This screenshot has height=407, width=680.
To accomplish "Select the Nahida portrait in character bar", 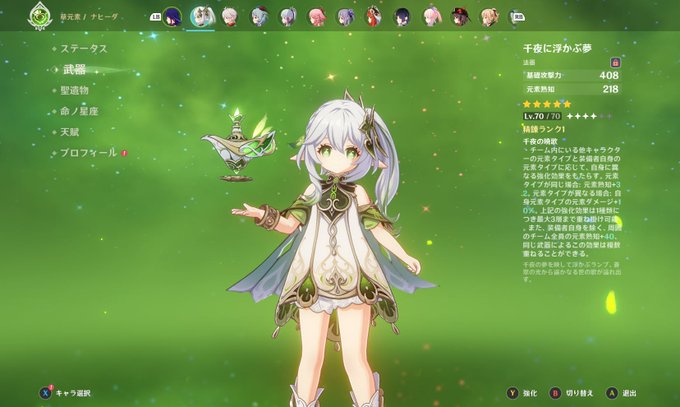I will coord(201,17).
